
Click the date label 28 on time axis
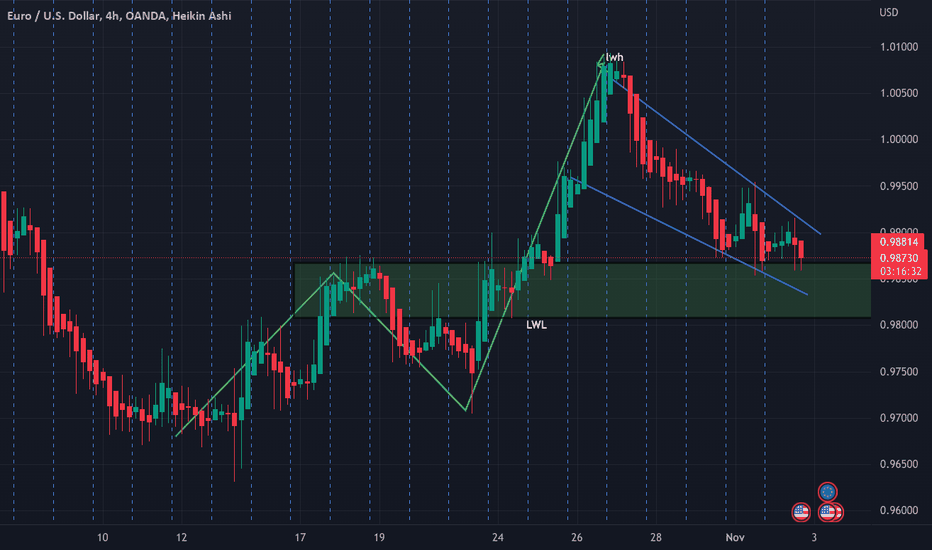[x=656, y=538]
